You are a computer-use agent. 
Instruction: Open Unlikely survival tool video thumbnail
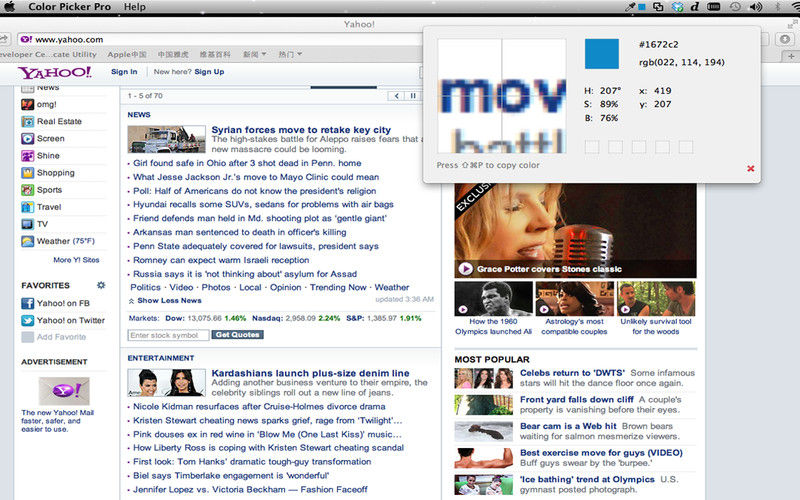tap(656, 298)
